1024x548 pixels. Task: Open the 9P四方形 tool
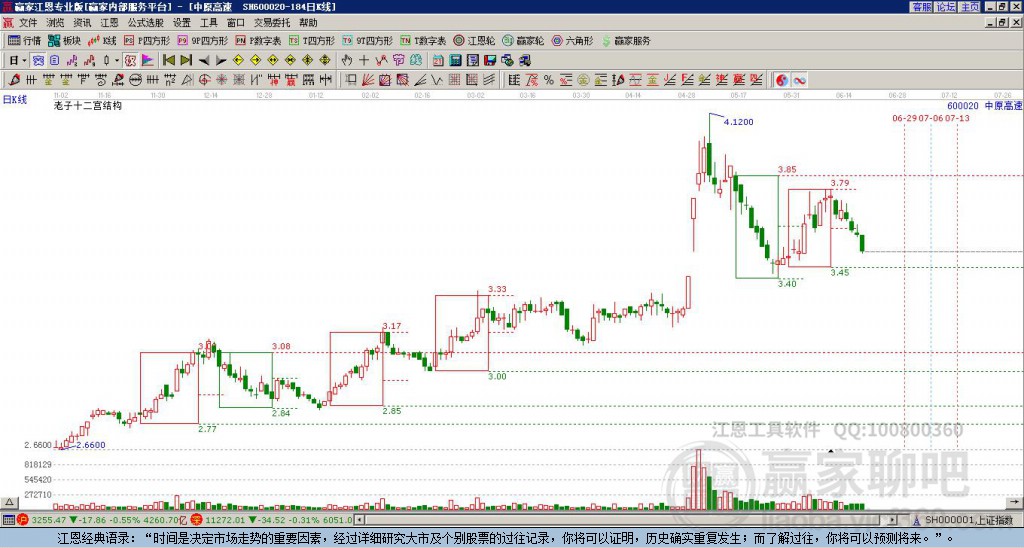tap(202, 40)
